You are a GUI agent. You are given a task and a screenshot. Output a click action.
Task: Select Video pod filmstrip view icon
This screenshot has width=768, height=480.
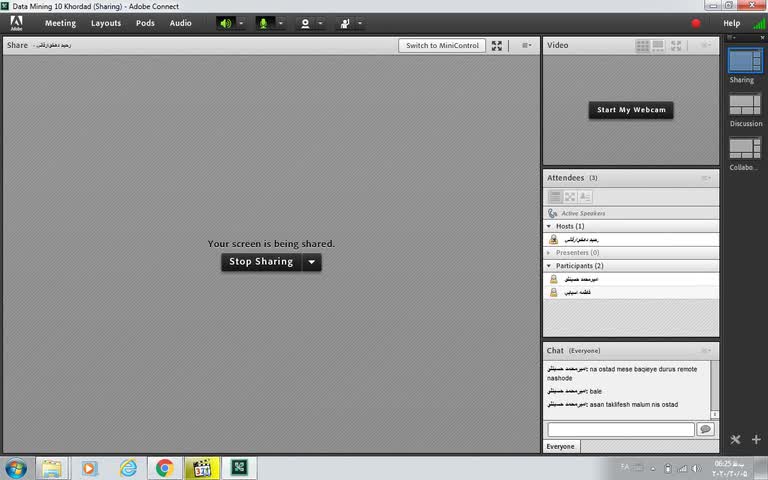[658, 46]
